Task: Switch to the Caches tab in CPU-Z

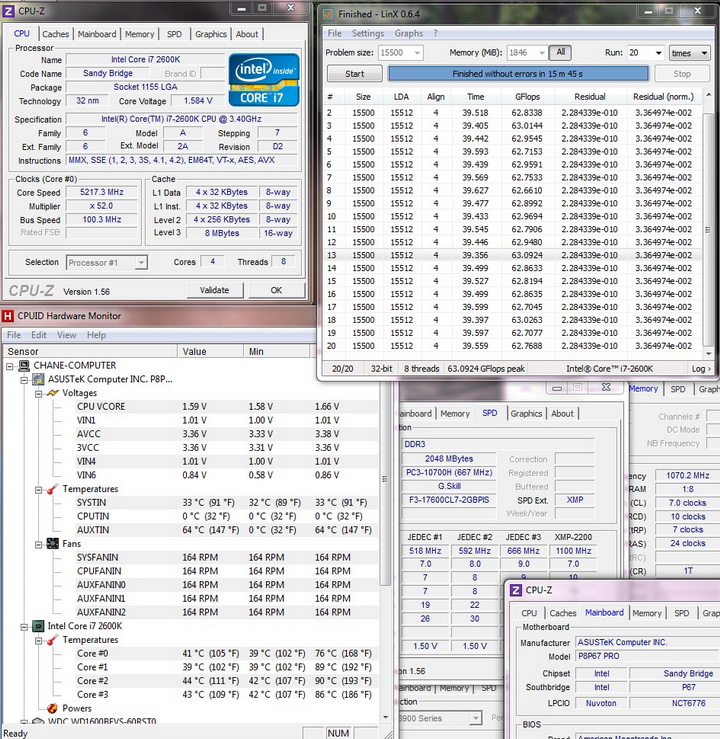Action: point(56,34)
